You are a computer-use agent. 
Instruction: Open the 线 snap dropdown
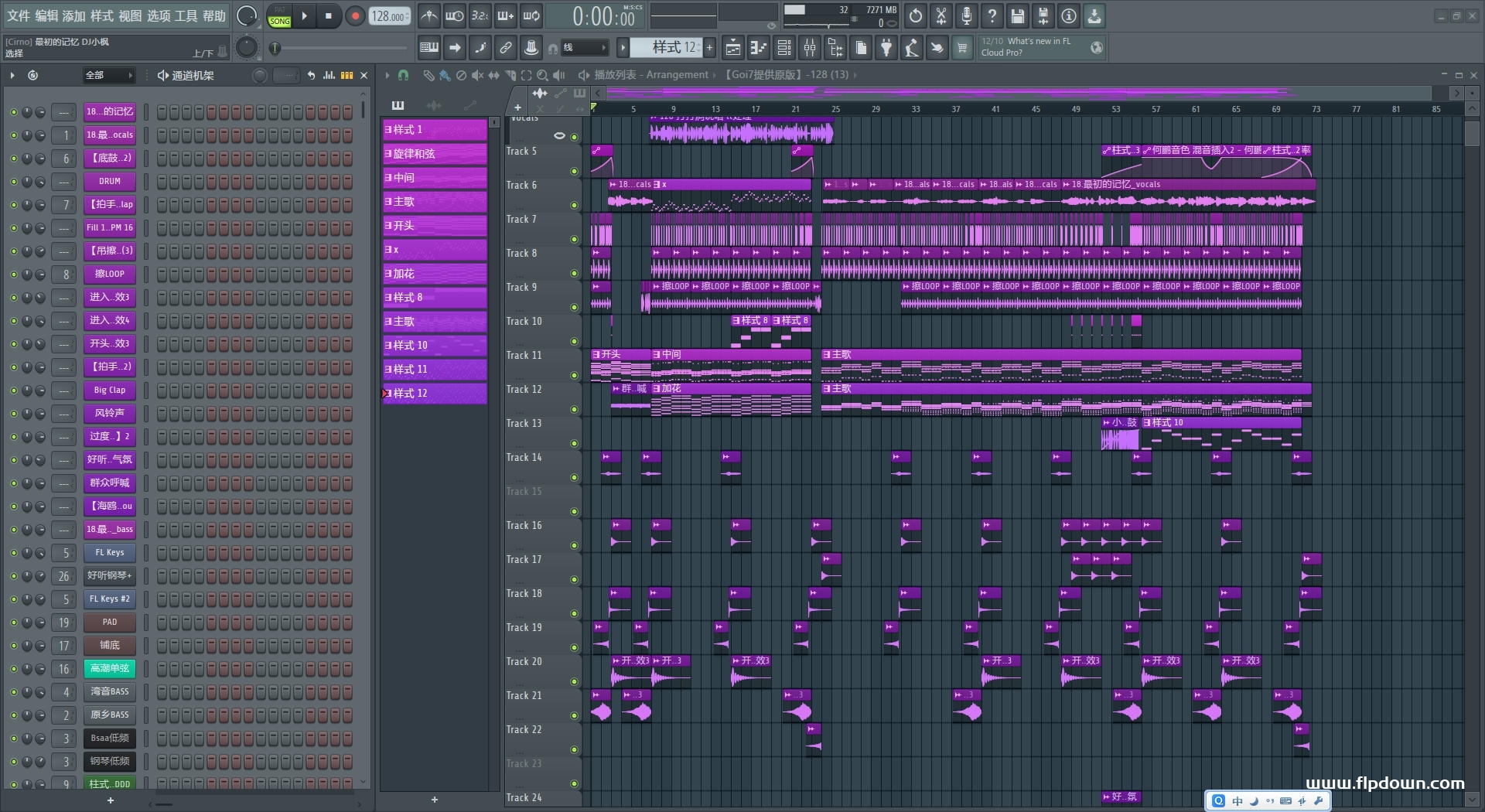(x=584, y=48)
